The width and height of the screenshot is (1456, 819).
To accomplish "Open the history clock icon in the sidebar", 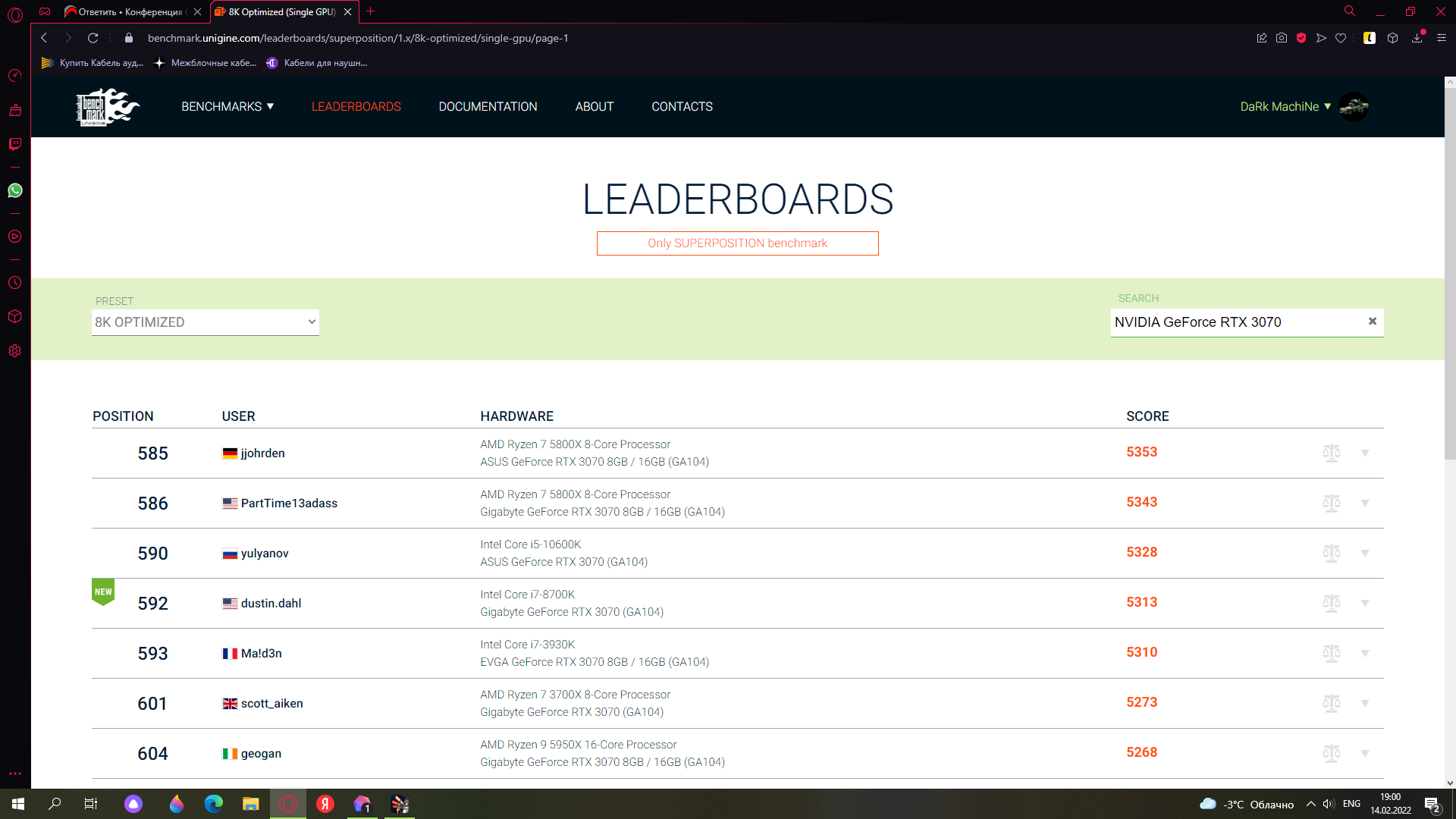I will tap(15, 283).
